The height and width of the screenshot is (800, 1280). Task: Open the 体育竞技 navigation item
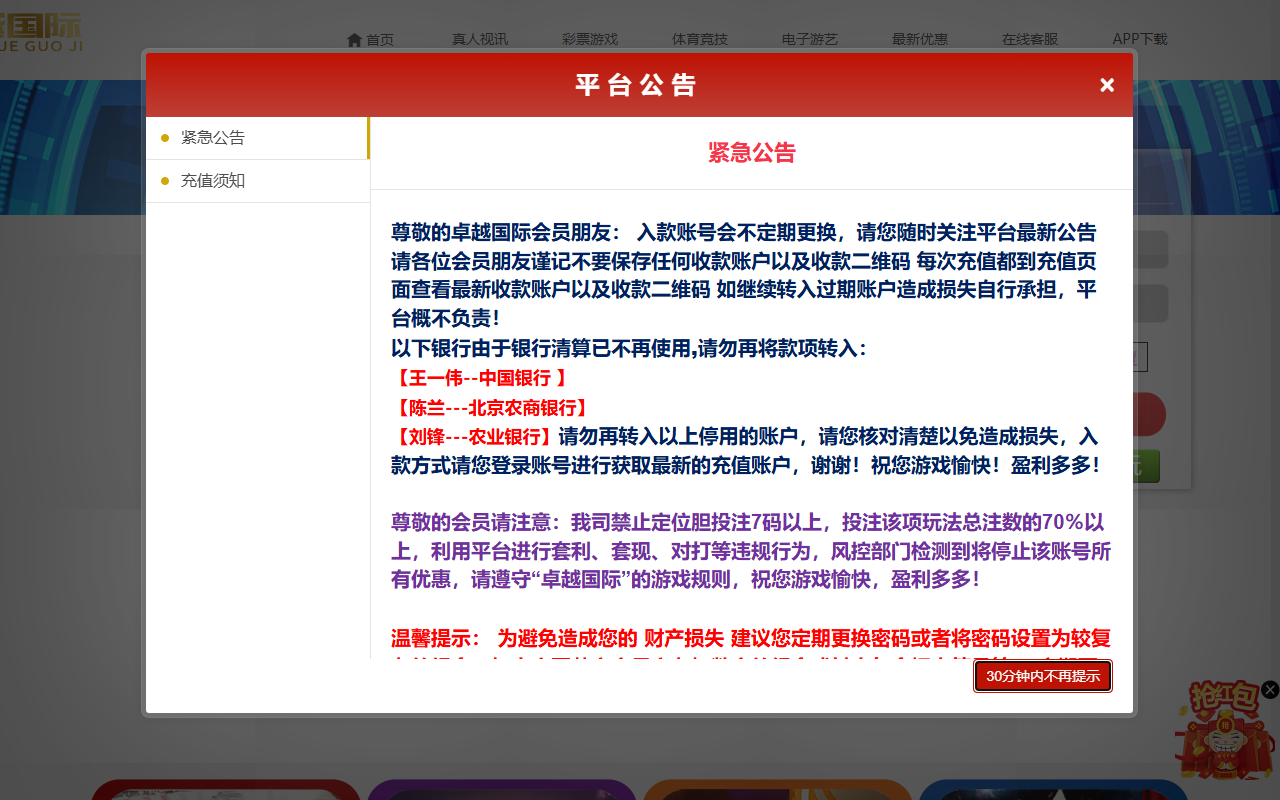700,40
